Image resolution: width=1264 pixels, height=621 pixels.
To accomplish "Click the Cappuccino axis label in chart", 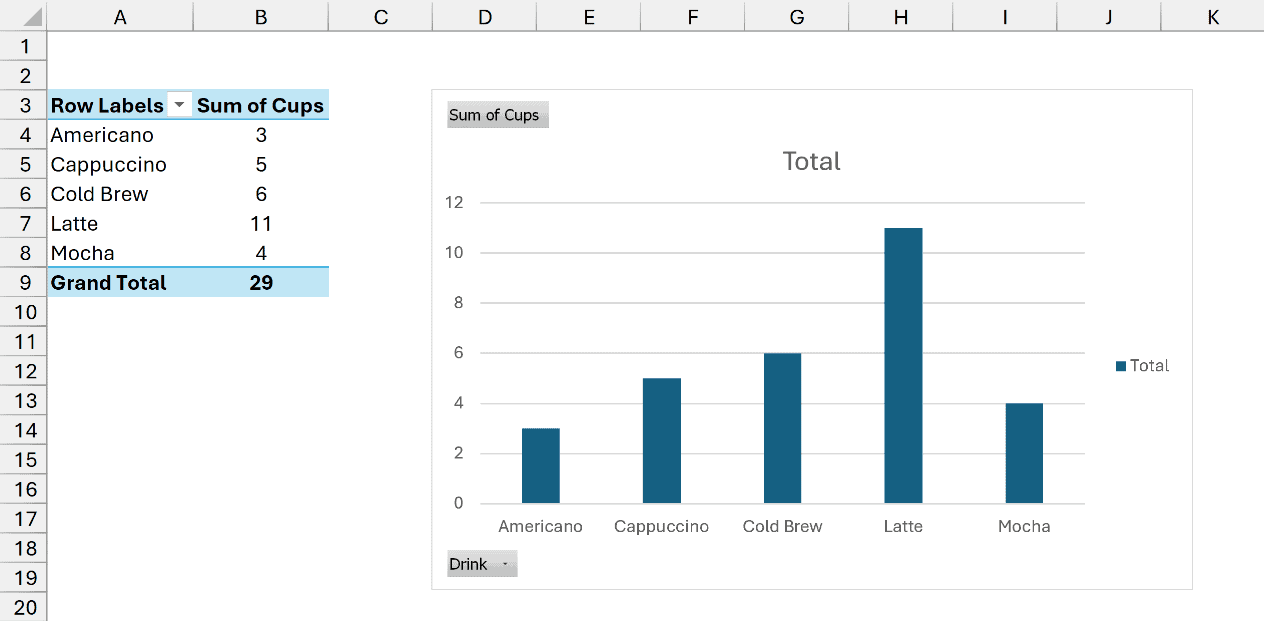I will [x=661, y=526].
